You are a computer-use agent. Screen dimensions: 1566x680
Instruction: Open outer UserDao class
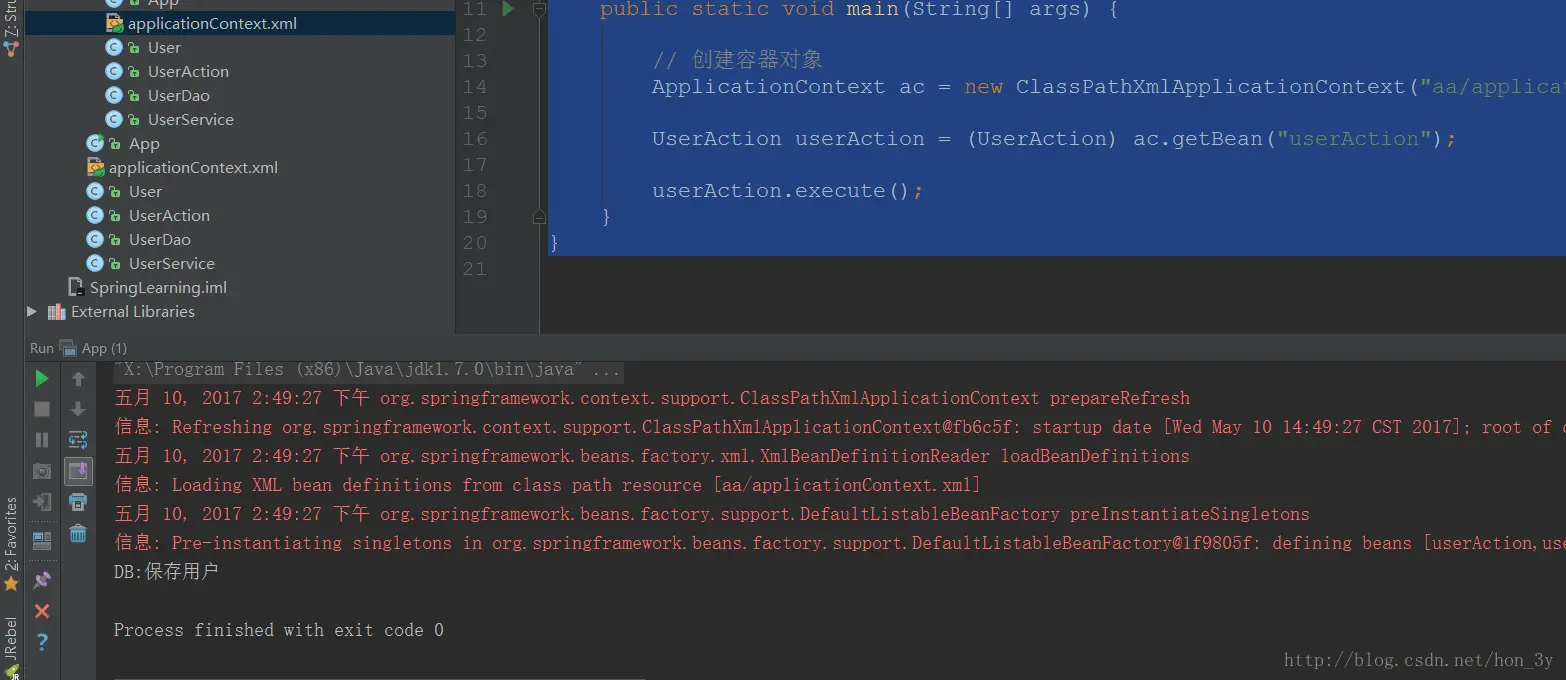pos(159,239)
